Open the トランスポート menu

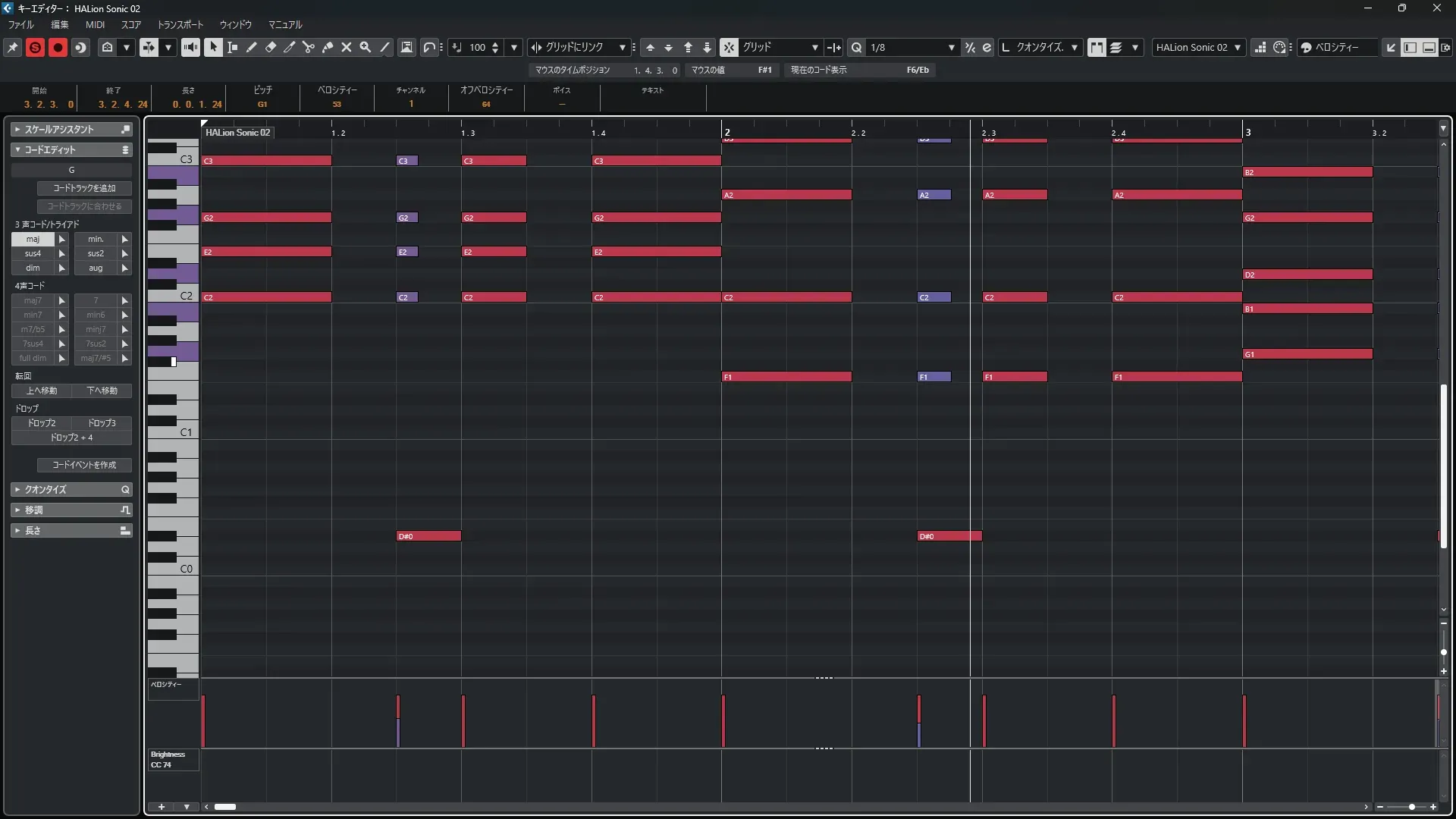(x=180, y=24)
